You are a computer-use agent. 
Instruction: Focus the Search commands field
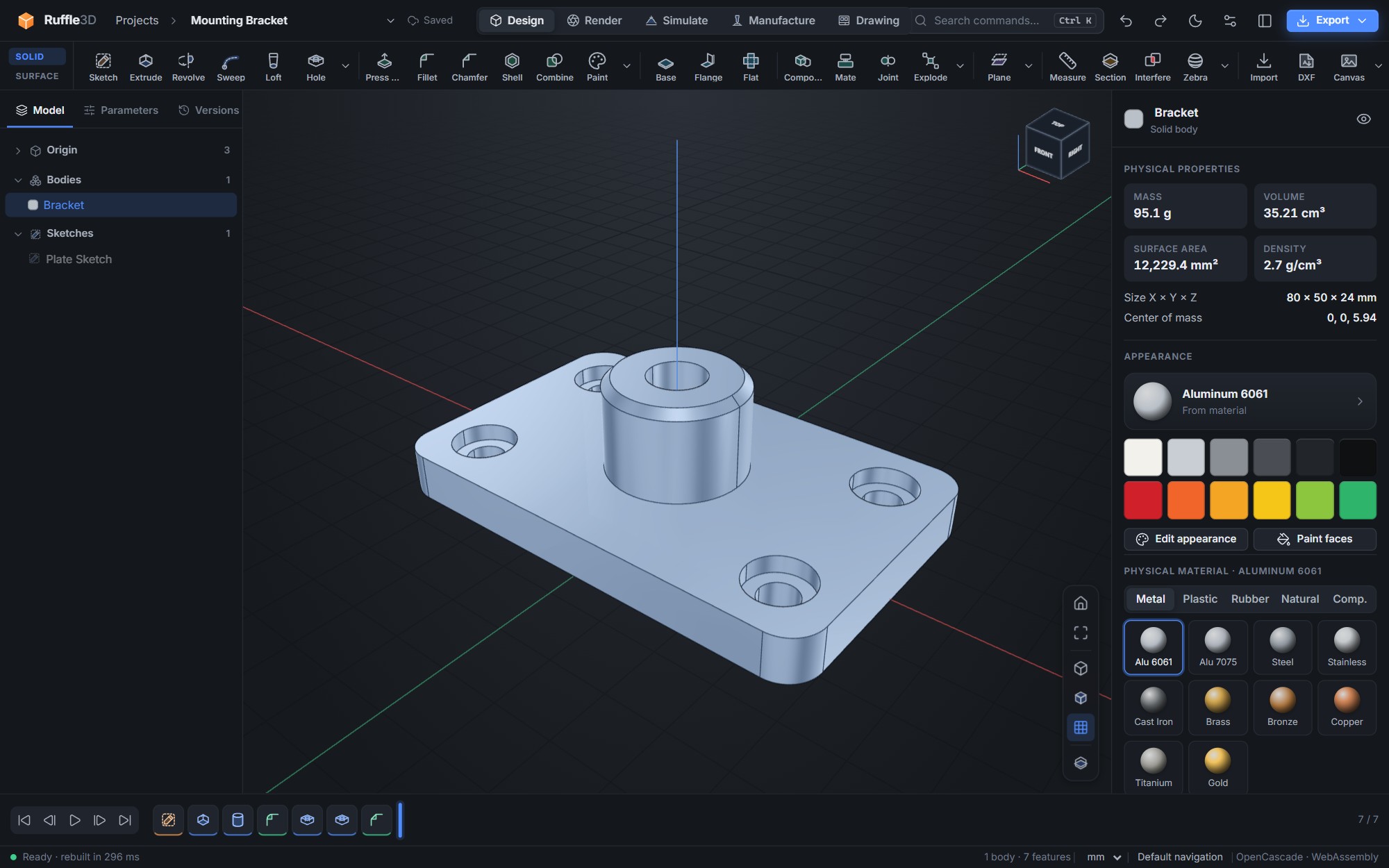click(1006, 21)
